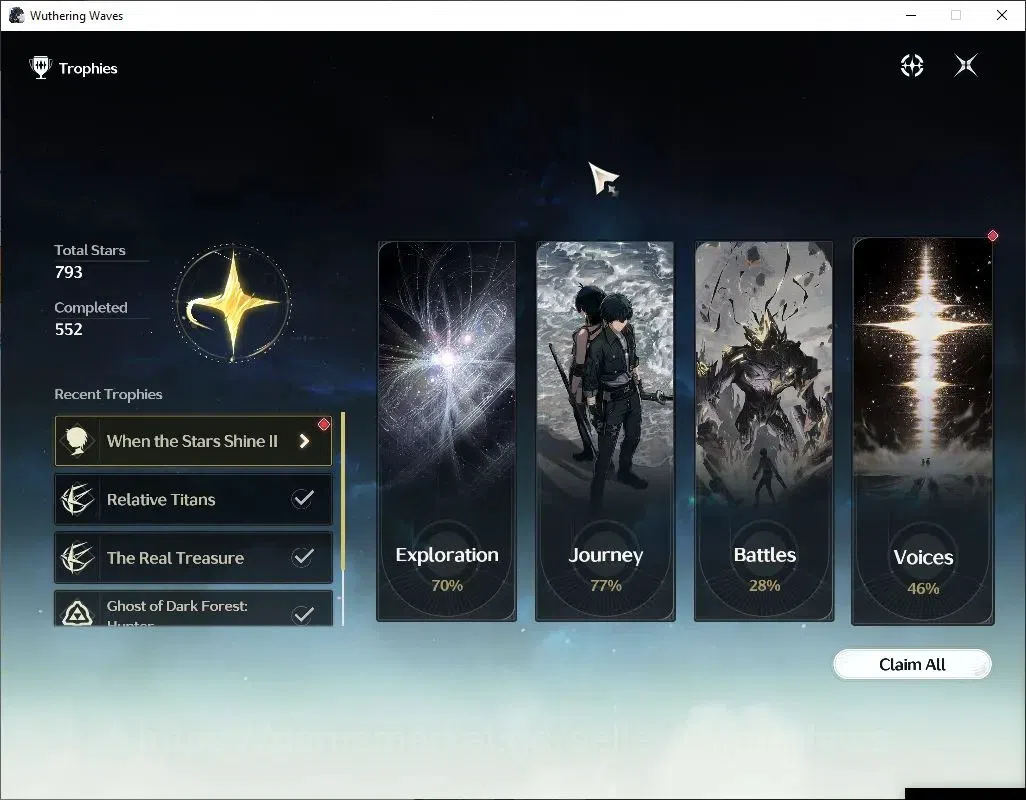
Task: Open the Voices trophy category
Action: click(923, 431)
